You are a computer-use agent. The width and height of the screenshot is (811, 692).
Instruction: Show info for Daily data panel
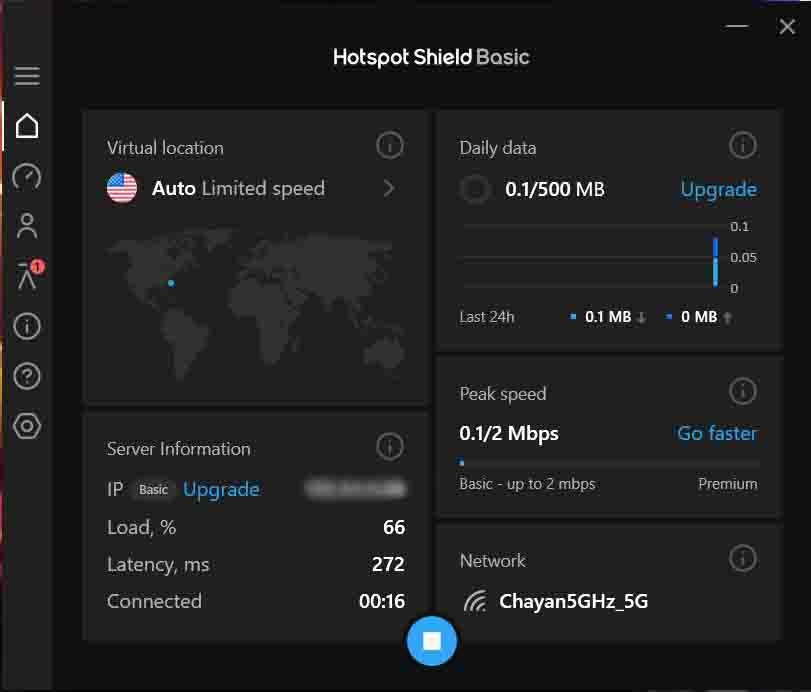(743, 145)
